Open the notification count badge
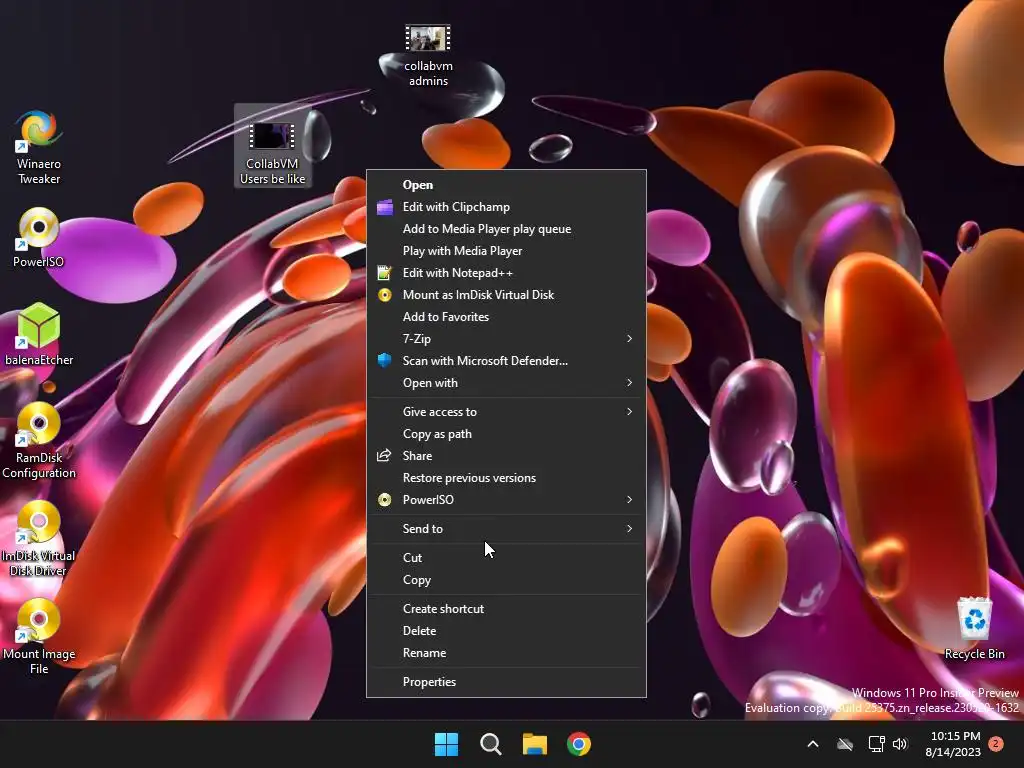 click(996, 743)
